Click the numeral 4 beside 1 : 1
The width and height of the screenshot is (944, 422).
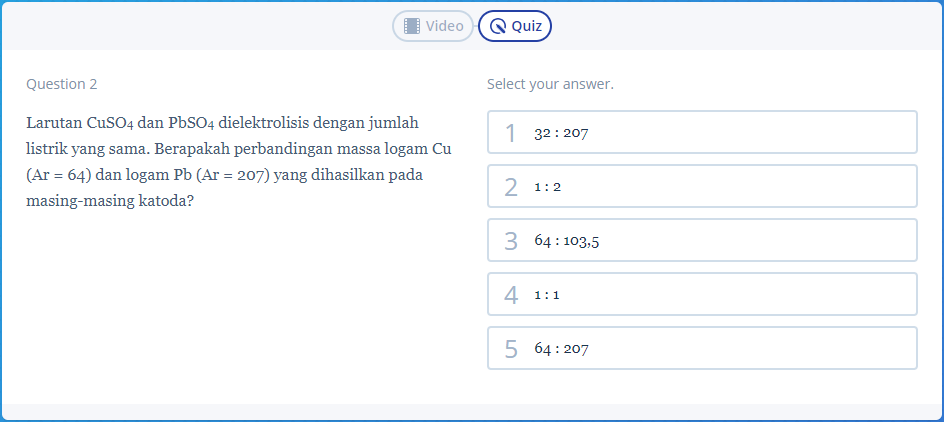[x=511, y=295]
